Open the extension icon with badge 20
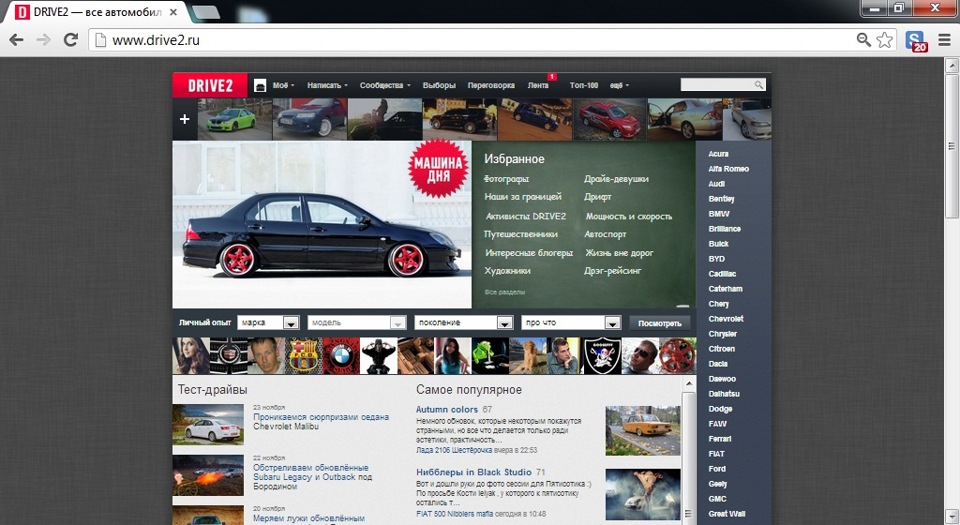Image resolution: width=960 pixels, height=525 pixels. pos(916,41)
